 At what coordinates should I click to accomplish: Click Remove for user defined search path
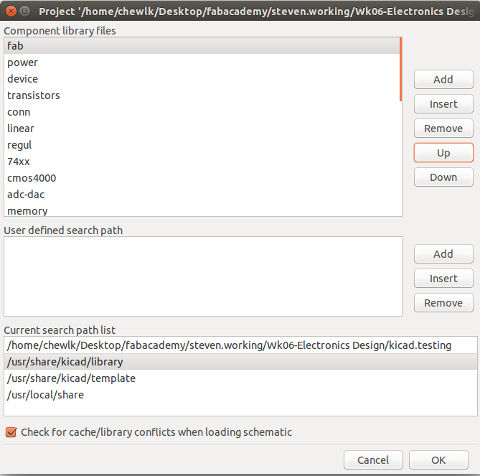443,303
